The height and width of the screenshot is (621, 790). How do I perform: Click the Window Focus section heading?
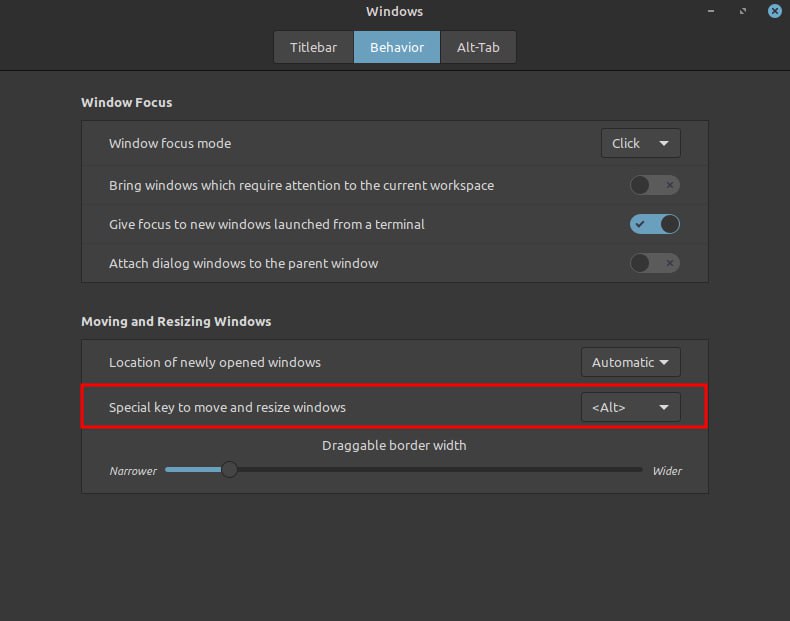[x=127, y=102]
